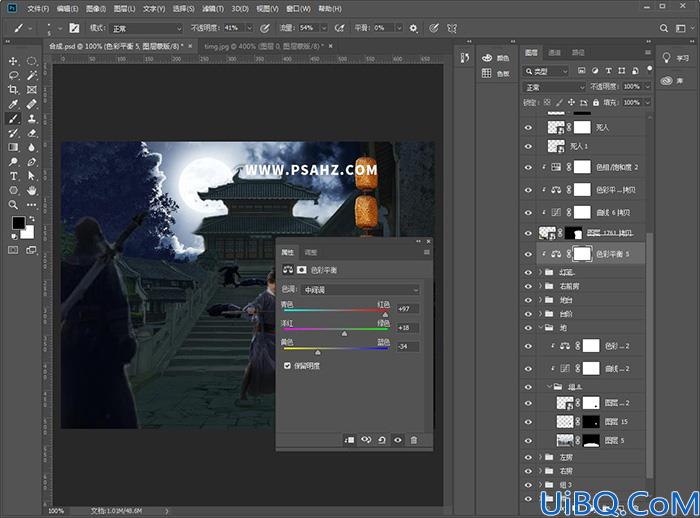Select the Hand tool
This screenshot has width=700, height=518.
pyautogui.click(x=31, y=191)
